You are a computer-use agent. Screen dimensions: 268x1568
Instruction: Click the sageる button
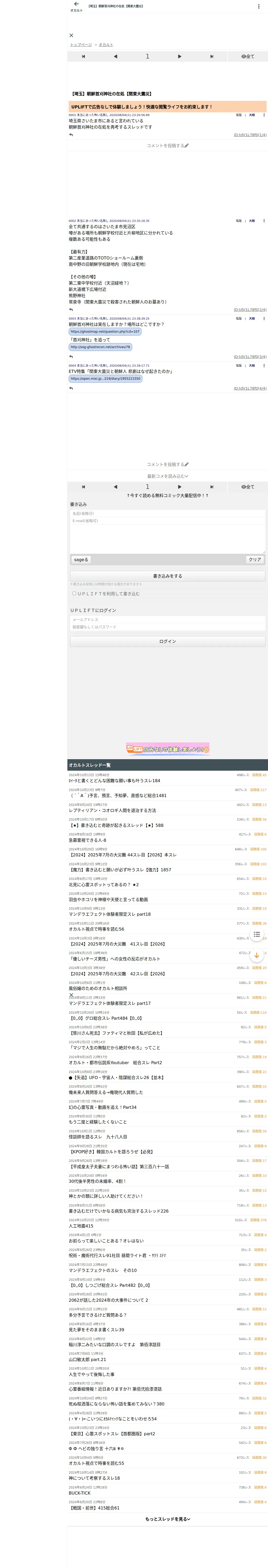point(81,560)
